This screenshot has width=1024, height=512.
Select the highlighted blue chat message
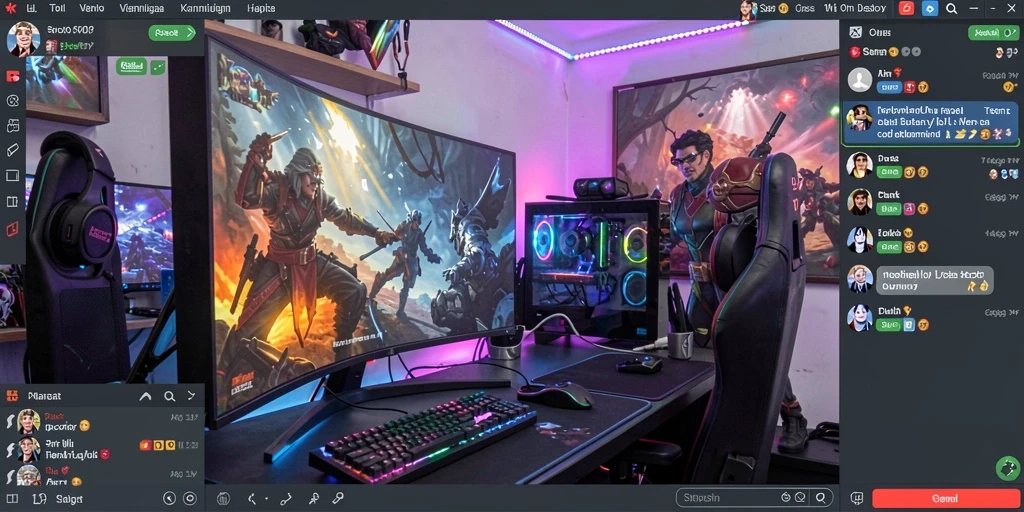point(931,123)
